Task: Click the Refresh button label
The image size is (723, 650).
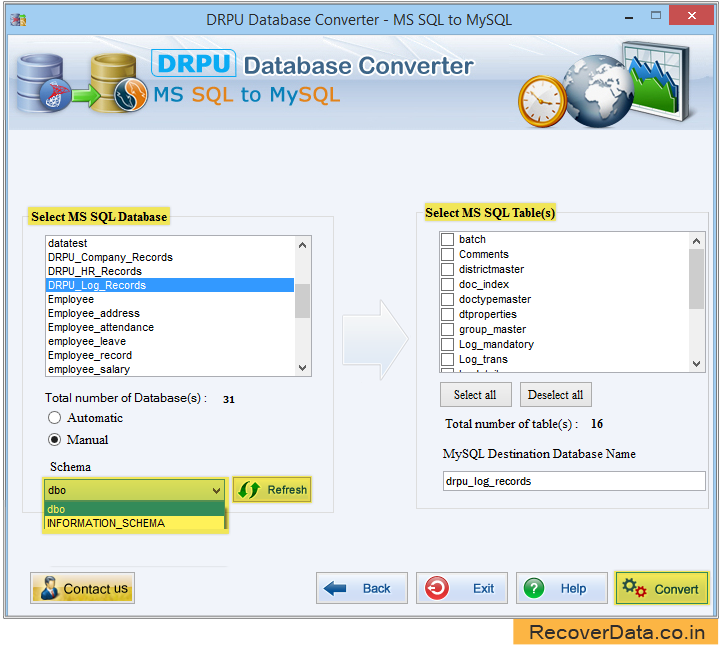Action: pyautogui.click(x=287, y=490)
